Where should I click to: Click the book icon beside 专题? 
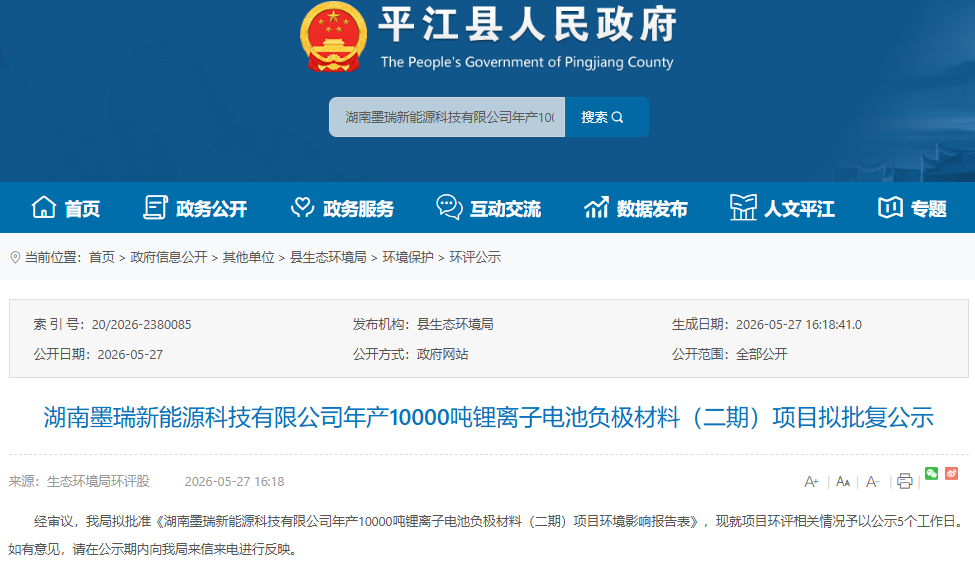(890, 207)
